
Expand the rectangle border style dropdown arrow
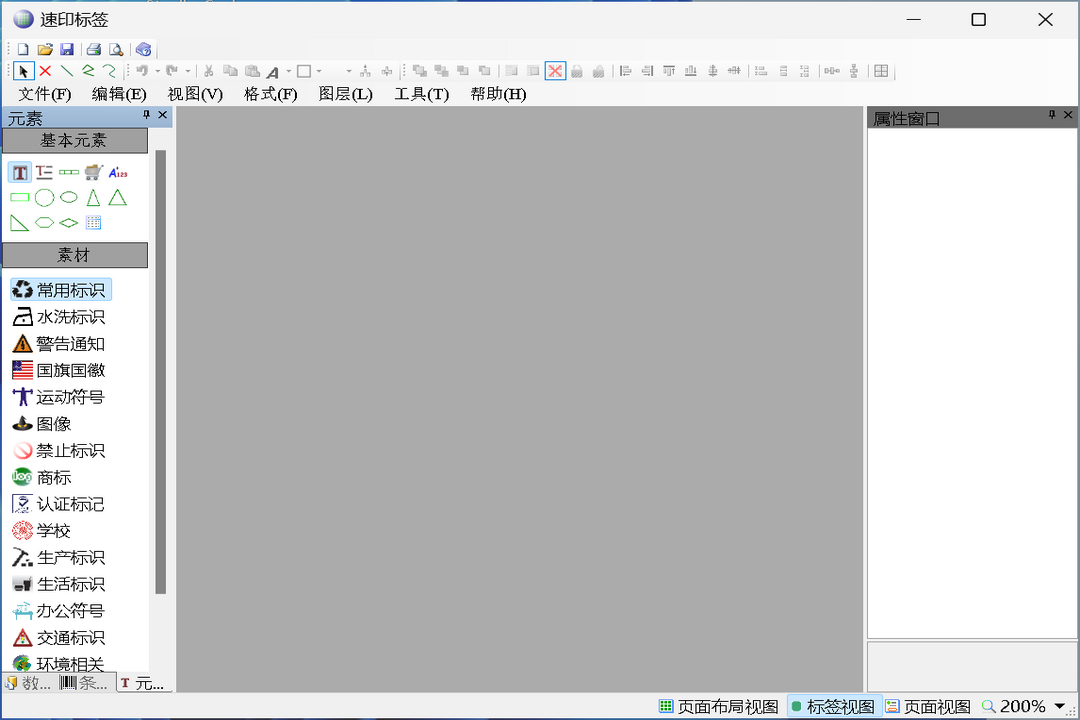[319, 71]
